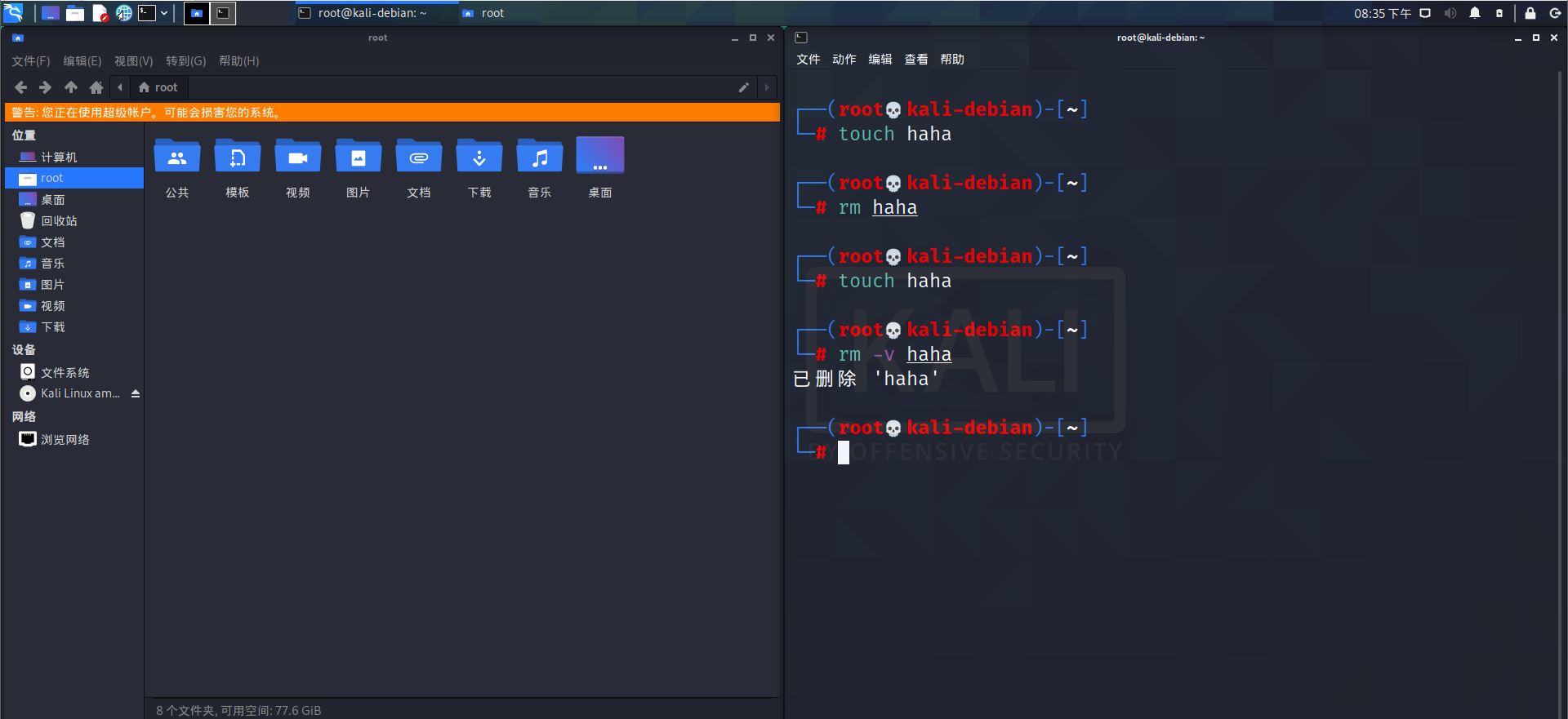Image resolution: width=1568 pixels, height=719 pixels.
Task: Launch the file manager from the panel
Action: [x=75, y=13]
